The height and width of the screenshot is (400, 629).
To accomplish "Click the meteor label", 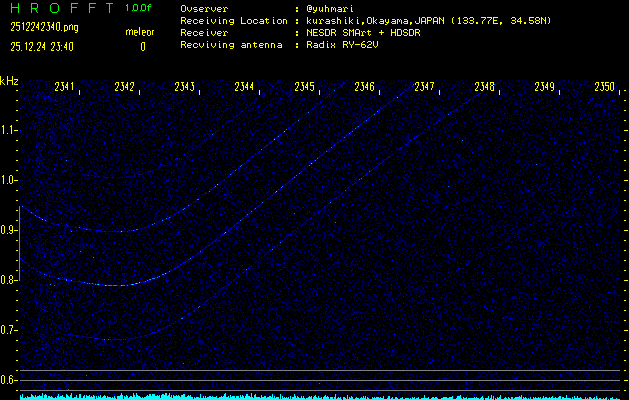I will (139, 32).
